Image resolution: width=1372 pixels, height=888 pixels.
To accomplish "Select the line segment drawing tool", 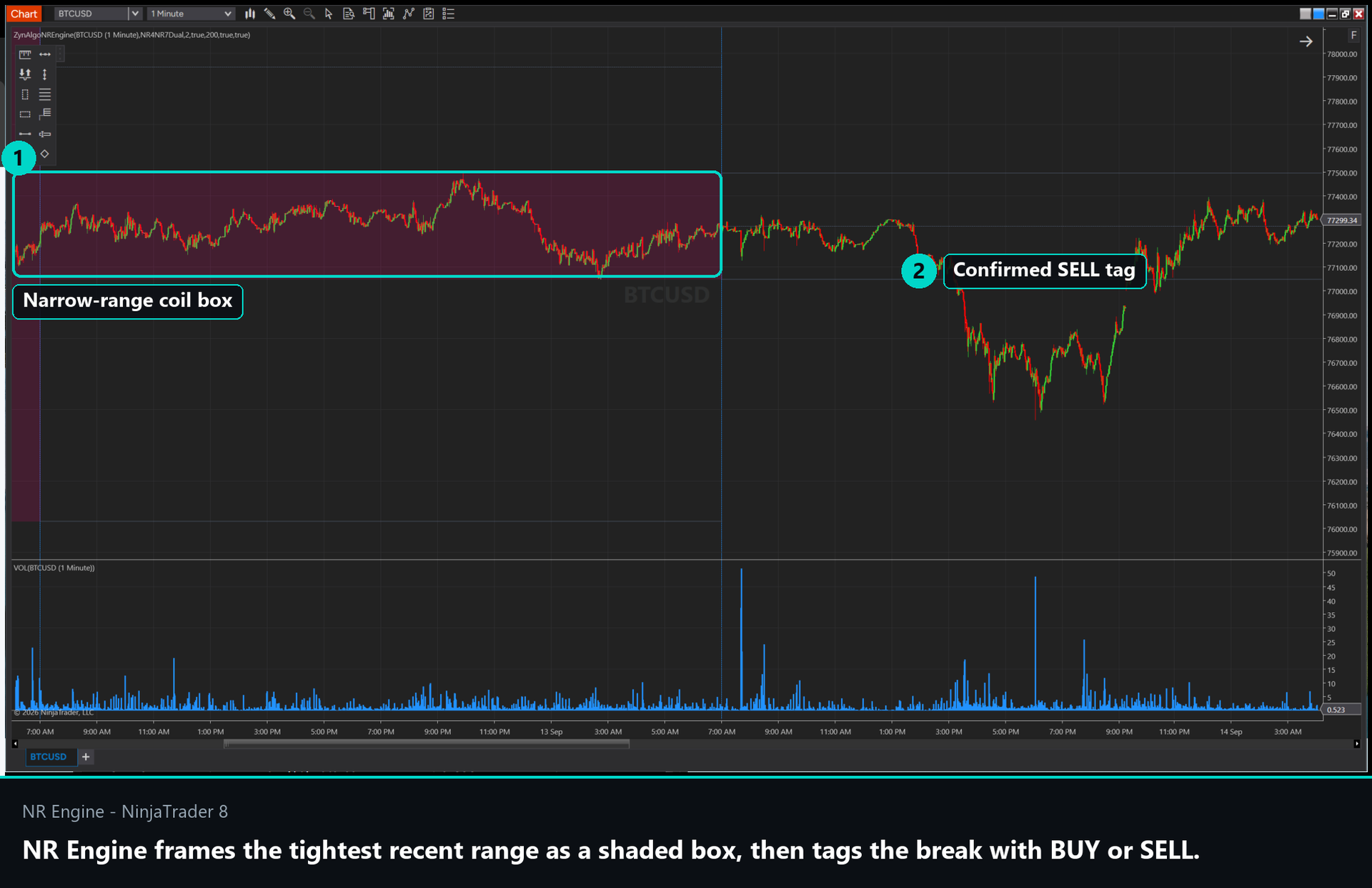I will pyautogui.click(x=25, y=134).
